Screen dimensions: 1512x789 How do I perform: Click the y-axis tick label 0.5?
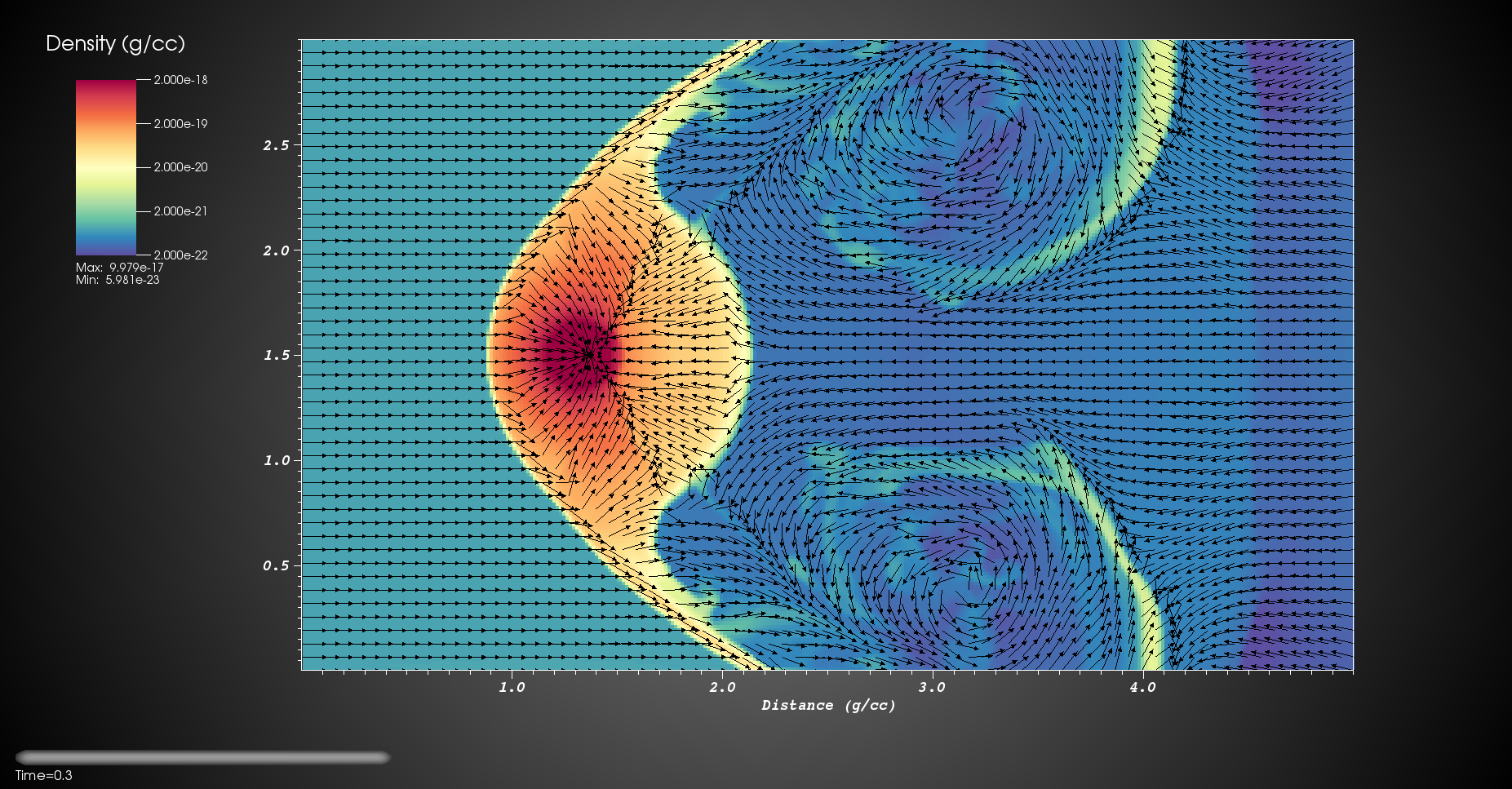[276, 565]
